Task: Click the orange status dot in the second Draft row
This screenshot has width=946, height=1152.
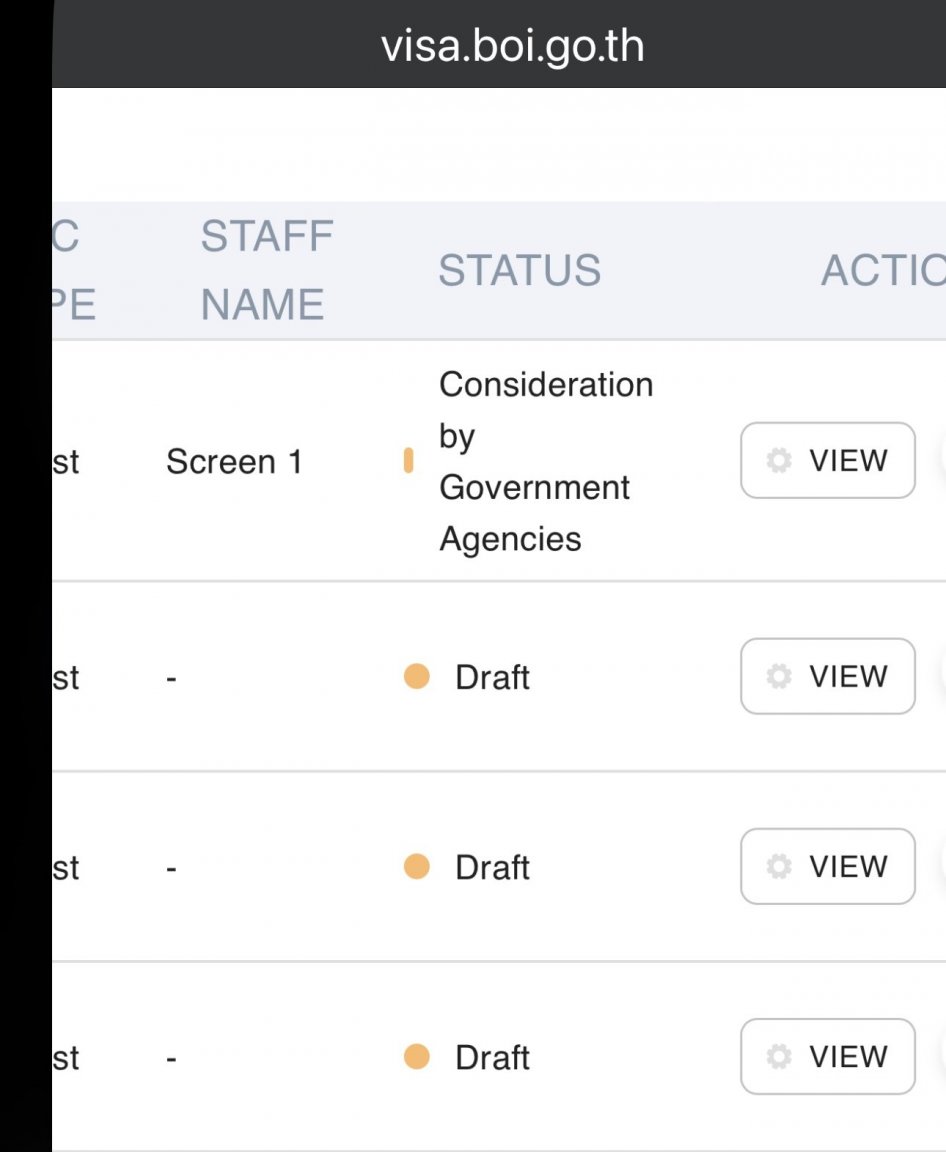Action: (x=416, y=867)
